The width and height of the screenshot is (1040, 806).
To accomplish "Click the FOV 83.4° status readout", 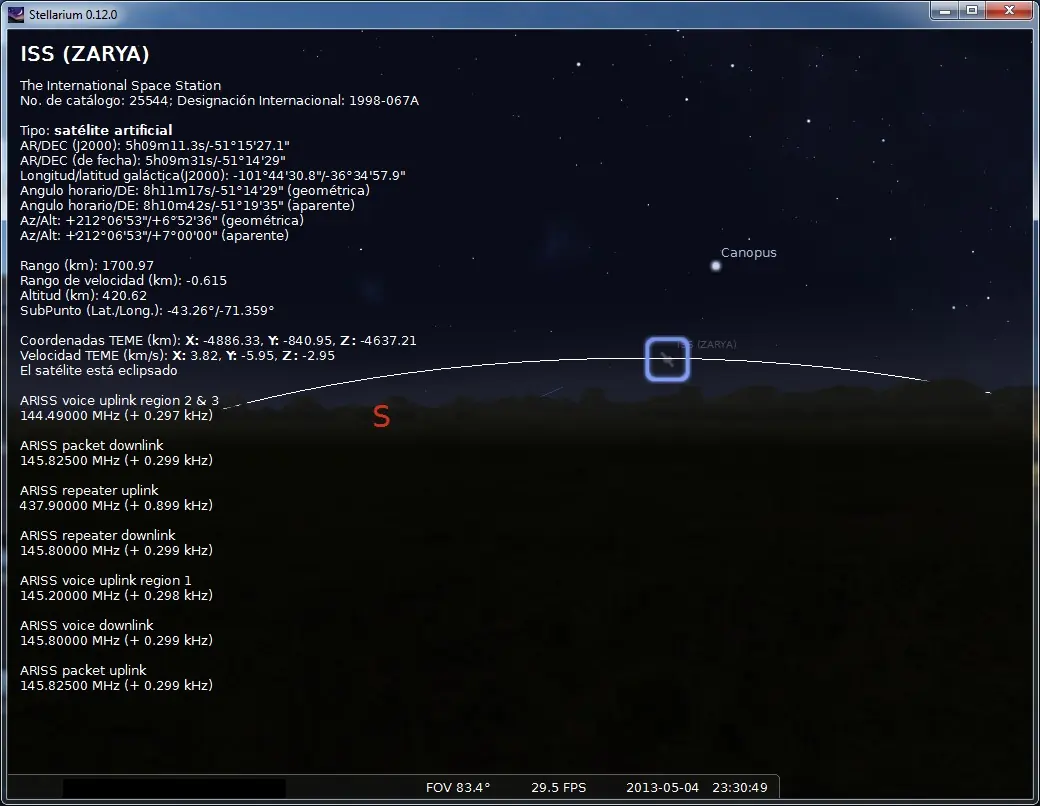I will click(x=458, y=787).
